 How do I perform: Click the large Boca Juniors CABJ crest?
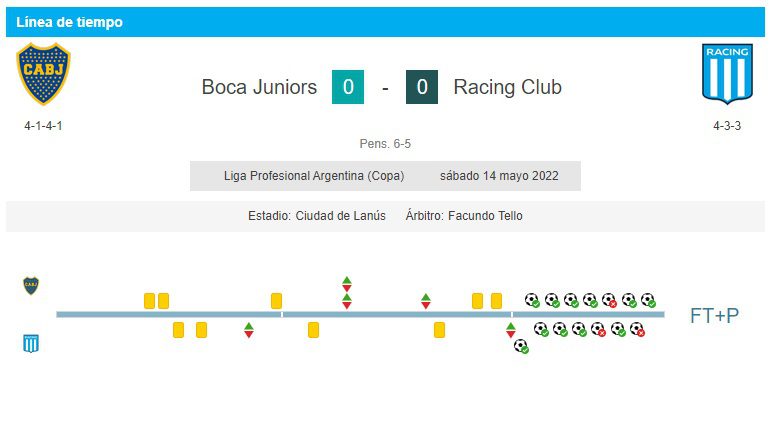coord(43,75)
